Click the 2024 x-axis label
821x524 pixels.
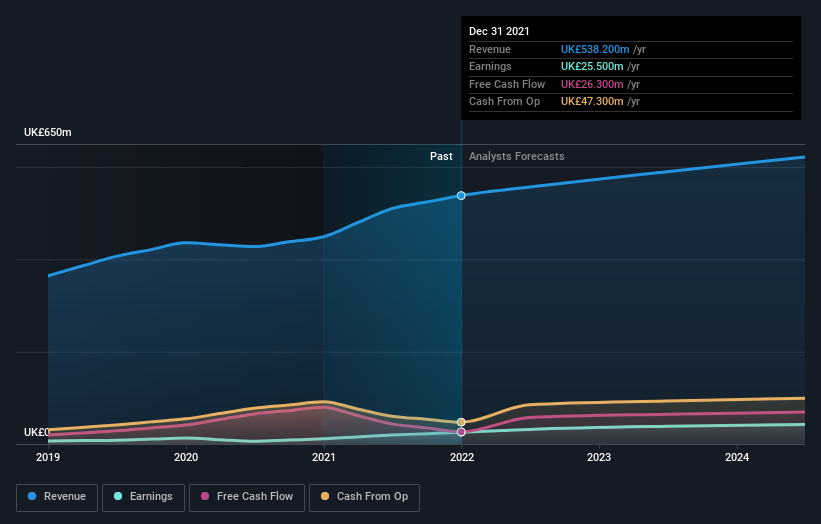737,457
